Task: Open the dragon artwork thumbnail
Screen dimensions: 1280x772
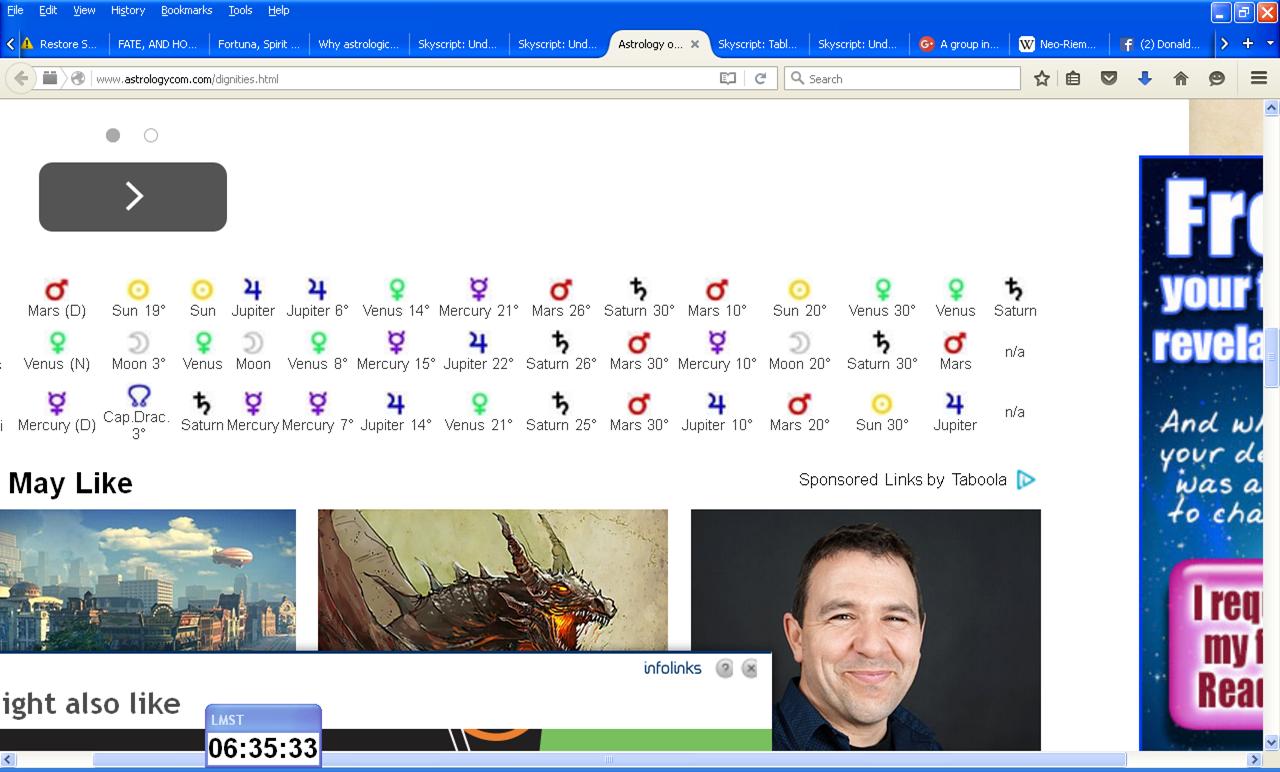Action: pos(493,580)
